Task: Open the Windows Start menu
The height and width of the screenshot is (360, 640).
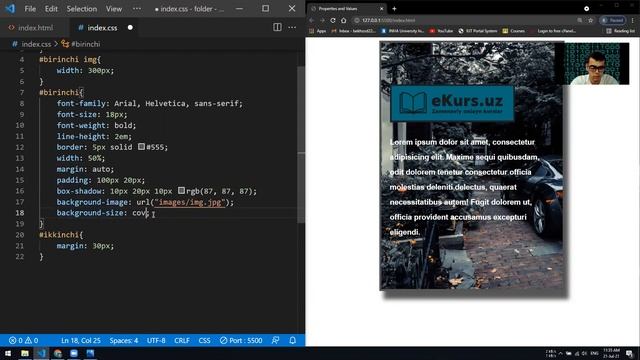Action: point(8,353)
